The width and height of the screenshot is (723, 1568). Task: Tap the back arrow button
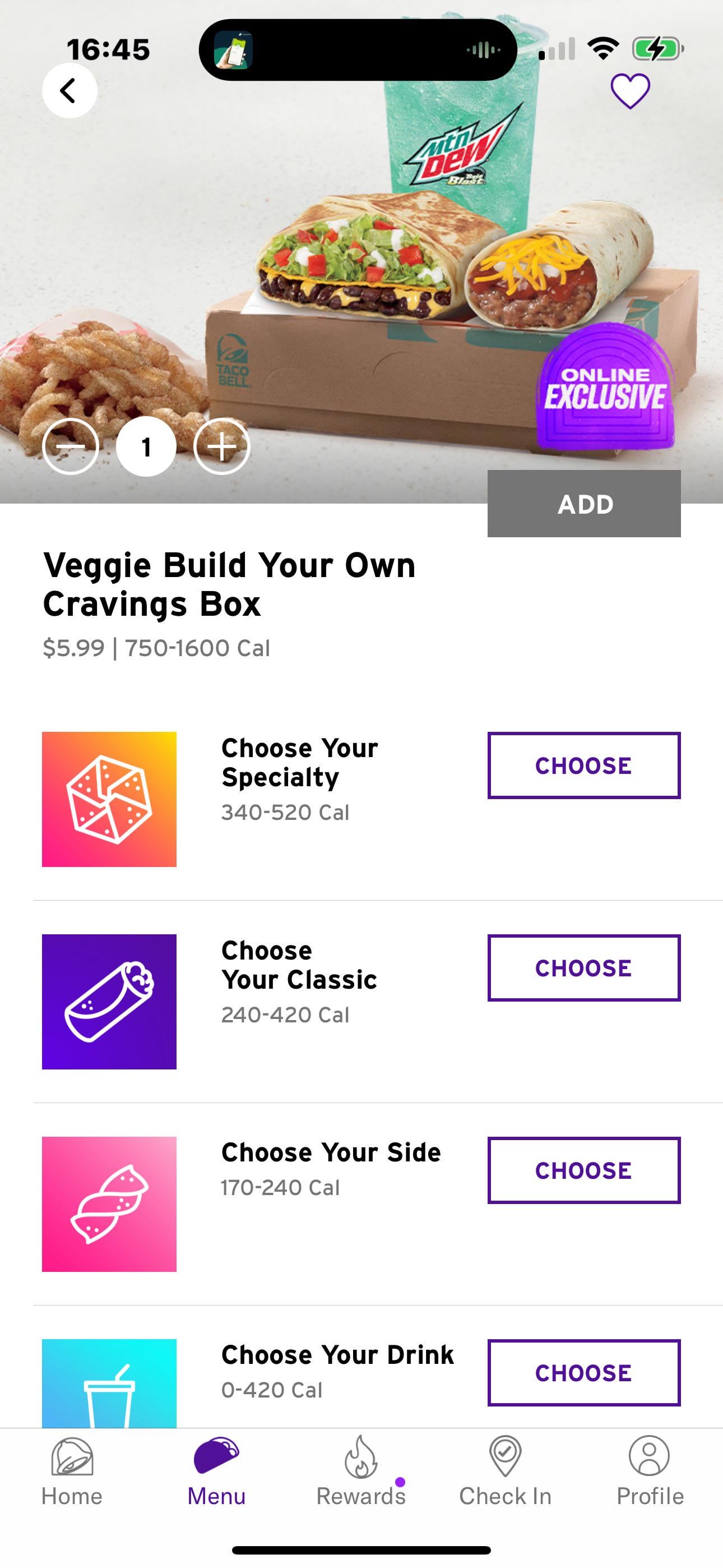click(69, 91)
